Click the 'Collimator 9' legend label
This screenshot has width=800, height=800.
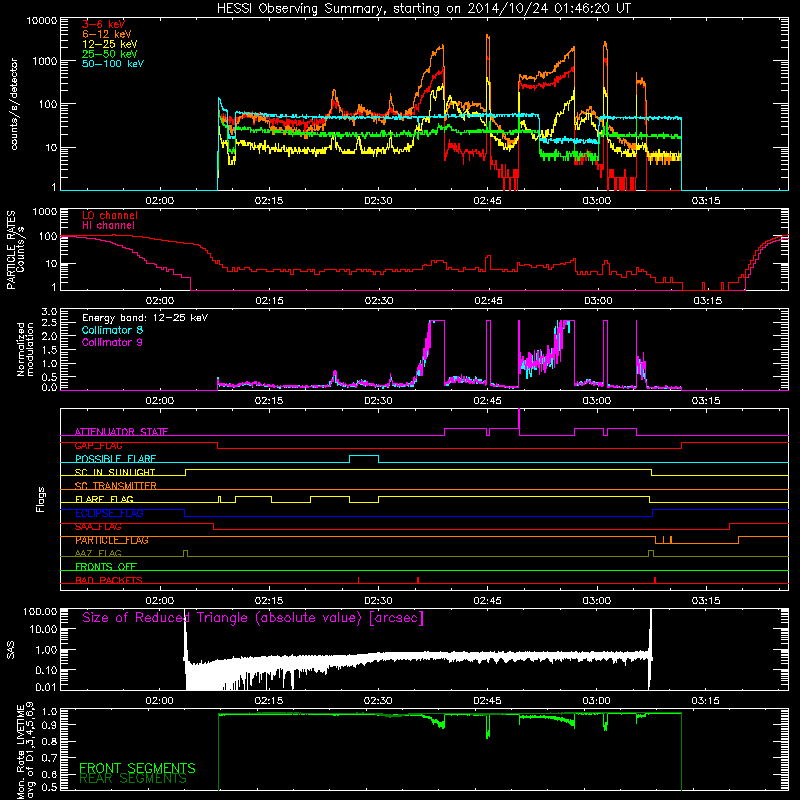(x=112, y=342)
